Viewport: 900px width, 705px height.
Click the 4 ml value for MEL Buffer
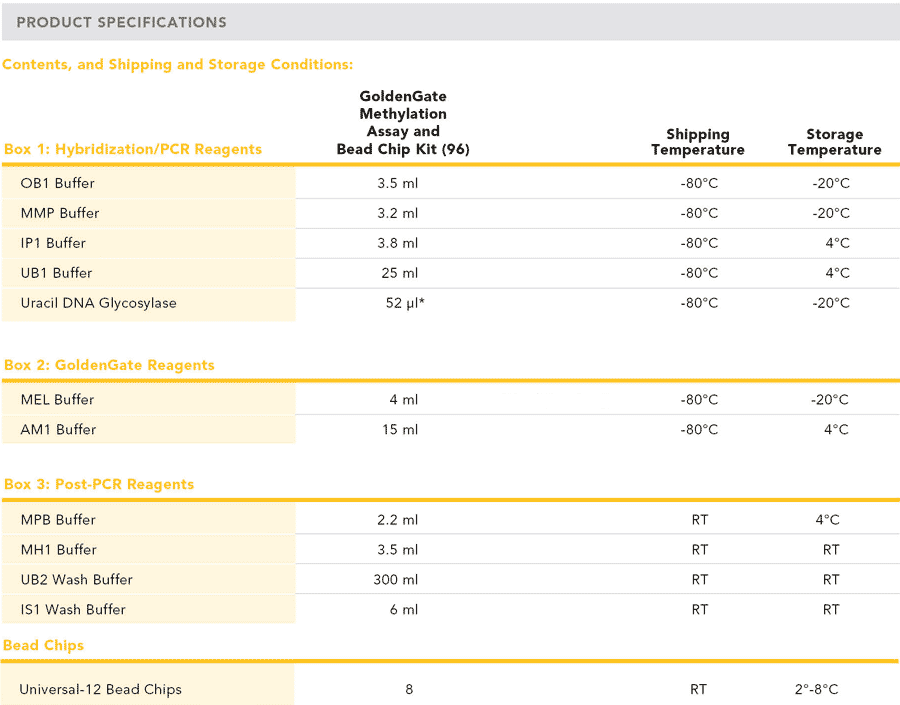(x=404, y=400)
